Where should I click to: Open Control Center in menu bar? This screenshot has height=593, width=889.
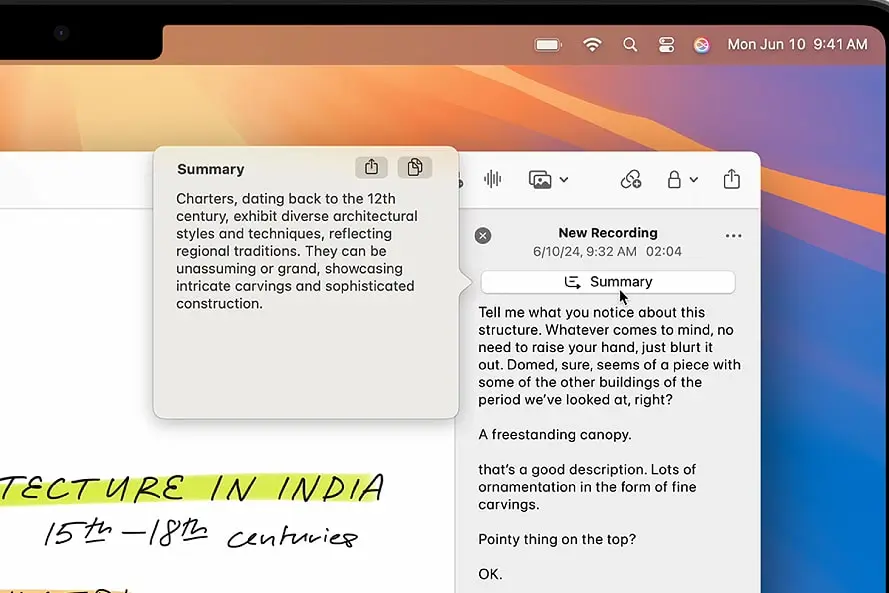666,44
